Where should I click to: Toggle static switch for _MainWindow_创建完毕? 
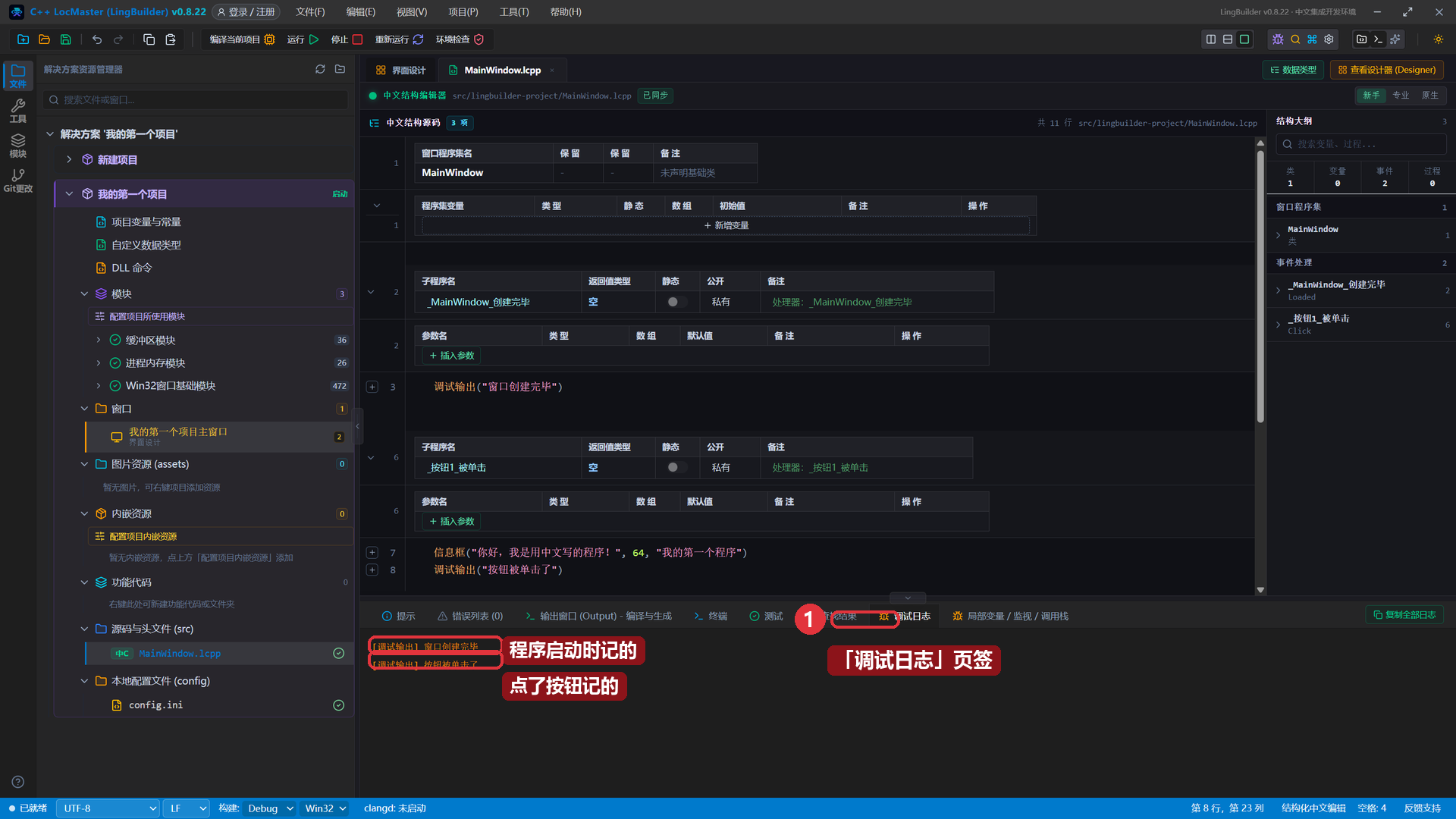(x=673, y=302)
